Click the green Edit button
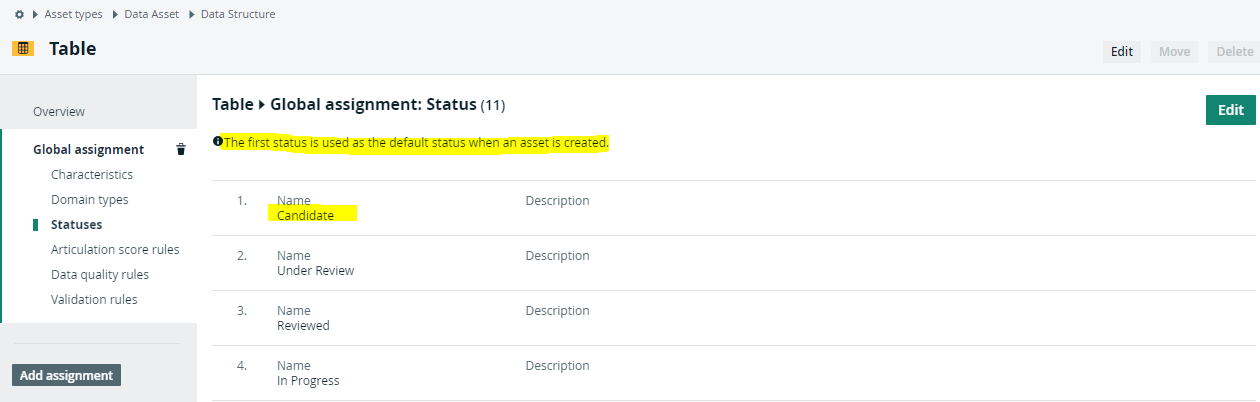This screenshot has width=1260, height=402. tap(1230, 110)
